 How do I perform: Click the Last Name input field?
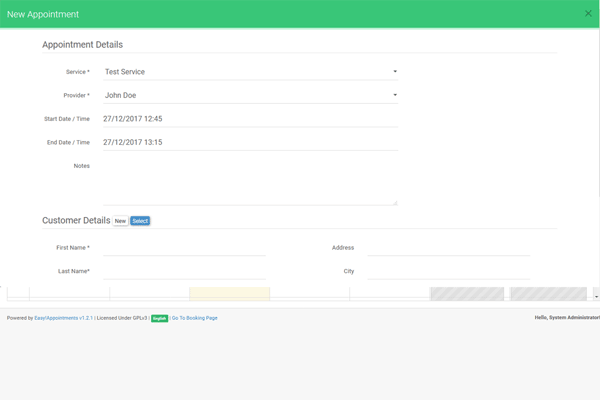click(185, 271)
